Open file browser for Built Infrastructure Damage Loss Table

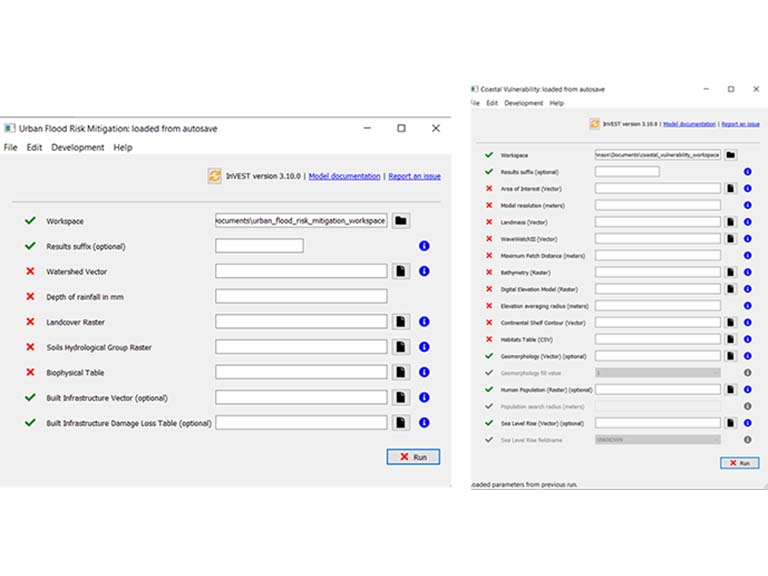tap(401, 422)
